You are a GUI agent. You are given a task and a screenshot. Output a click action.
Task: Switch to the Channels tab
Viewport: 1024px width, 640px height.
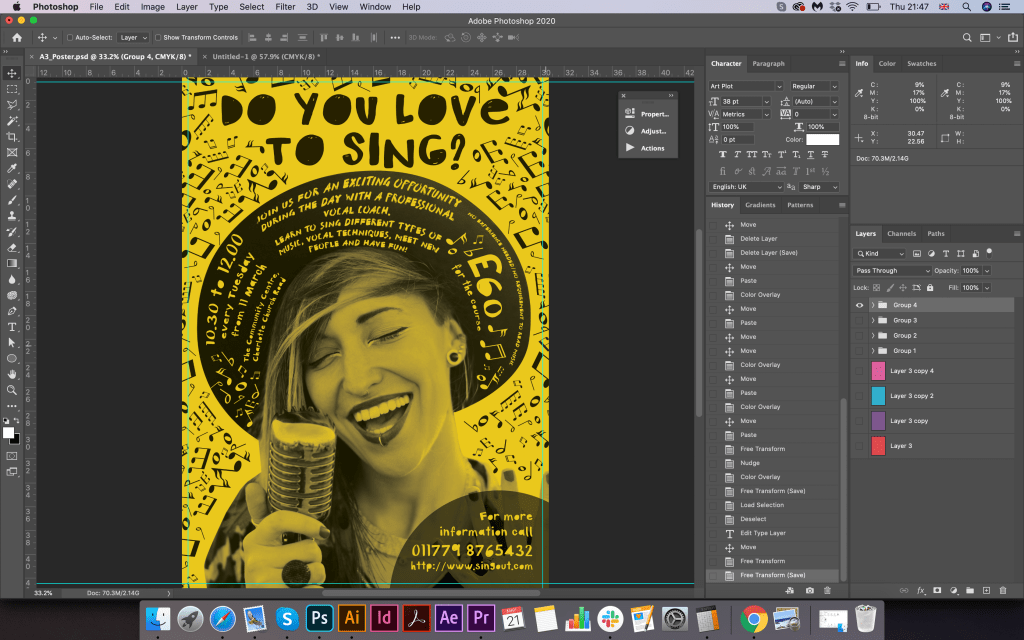pos(901,234)
